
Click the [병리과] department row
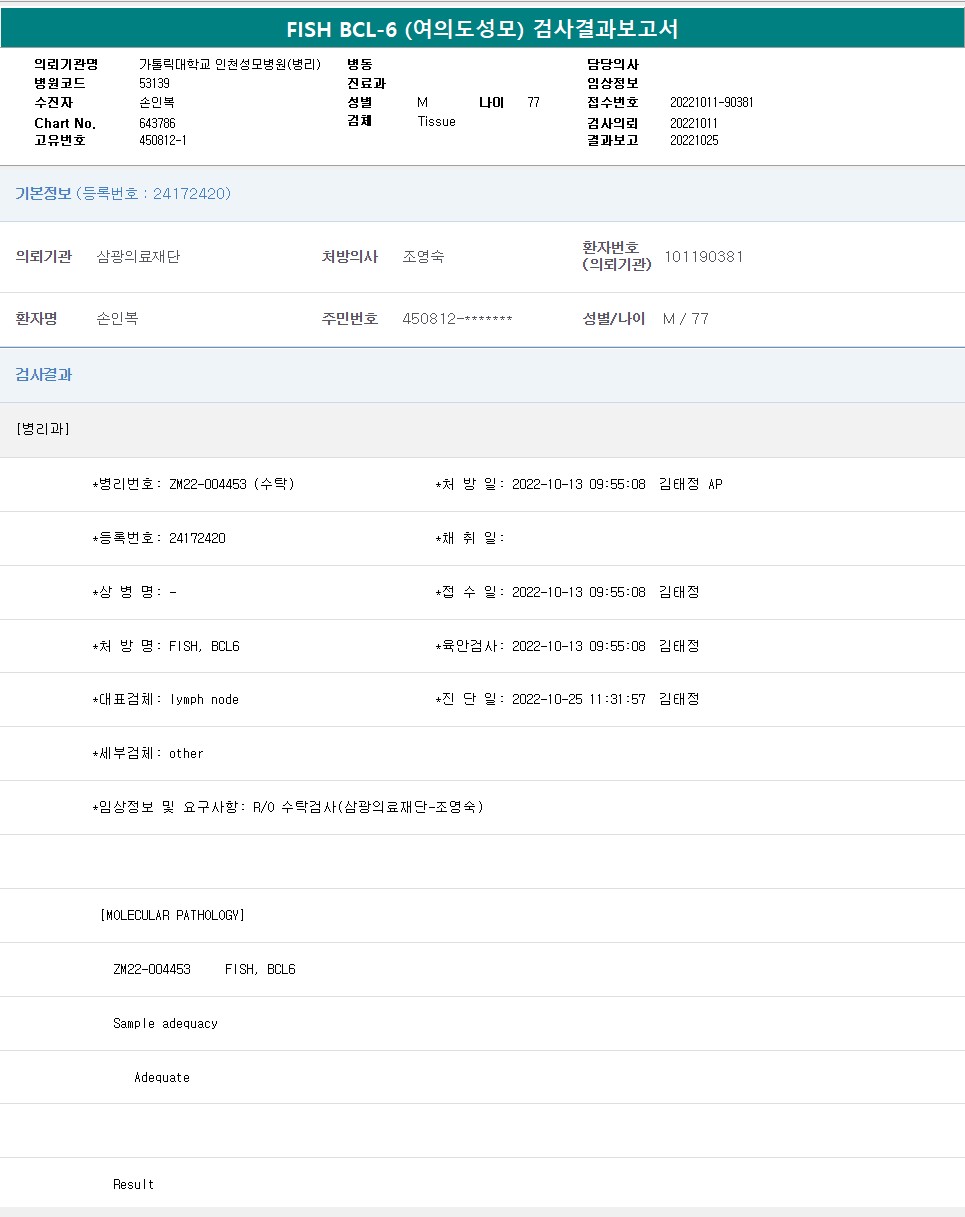click(43, 429)
